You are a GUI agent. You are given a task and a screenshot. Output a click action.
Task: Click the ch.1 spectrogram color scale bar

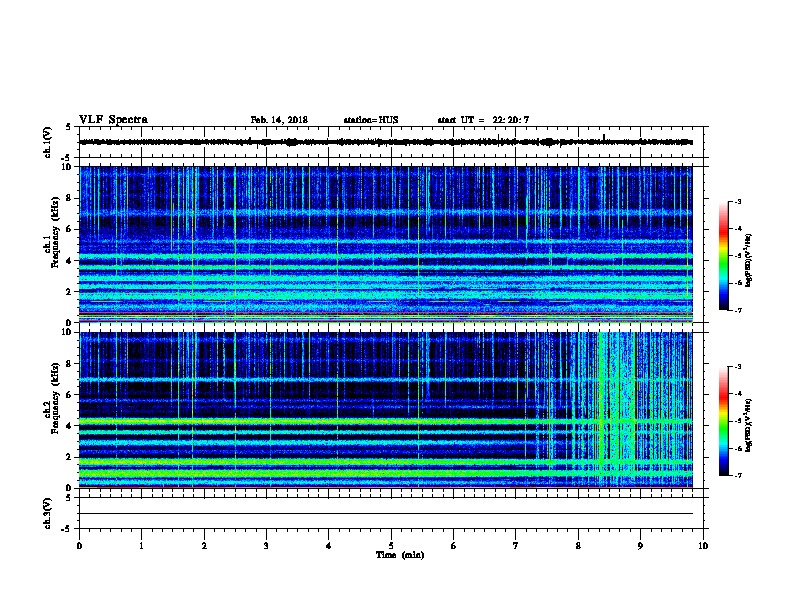(x=724, y=256)
